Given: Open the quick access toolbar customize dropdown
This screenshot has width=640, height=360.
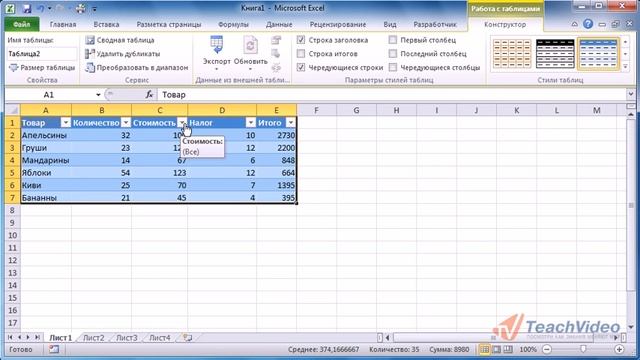Looking at the screenshot, I should [x=94, y=9].
